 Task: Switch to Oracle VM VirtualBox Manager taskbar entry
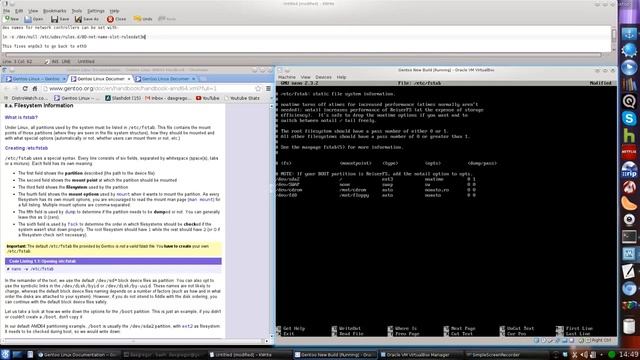point(419,355)
